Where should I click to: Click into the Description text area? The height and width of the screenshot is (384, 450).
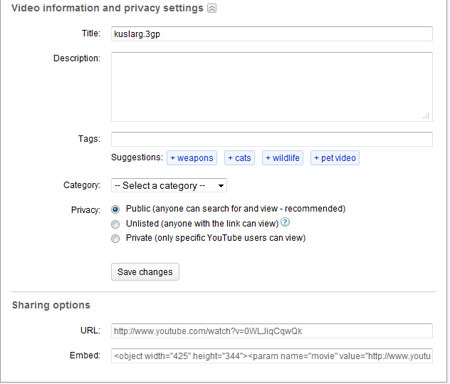coord(272,87)
